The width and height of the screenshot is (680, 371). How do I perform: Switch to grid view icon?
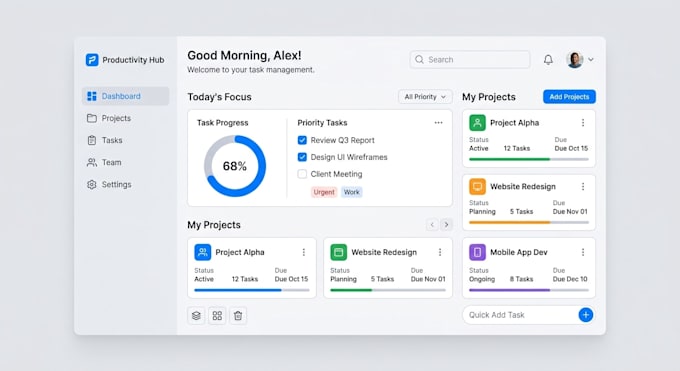(217, 315)
